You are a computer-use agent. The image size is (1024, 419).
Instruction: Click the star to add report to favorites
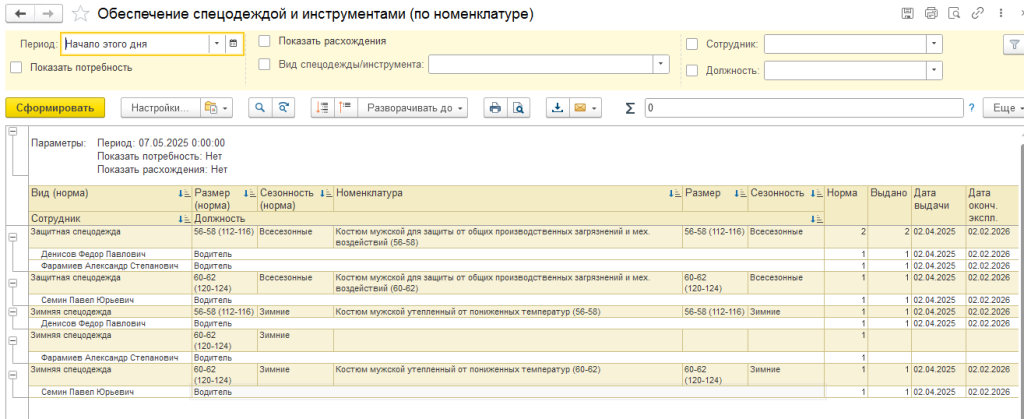click(79, 14)
